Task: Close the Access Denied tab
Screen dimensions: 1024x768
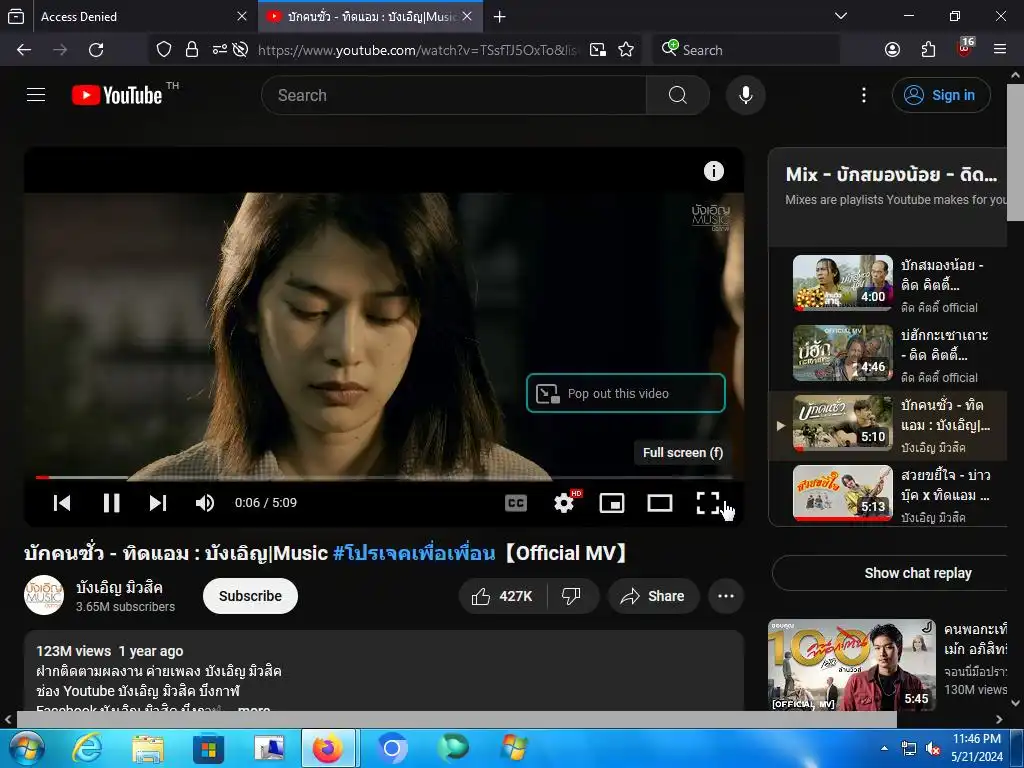Action: tap(242, 16)
